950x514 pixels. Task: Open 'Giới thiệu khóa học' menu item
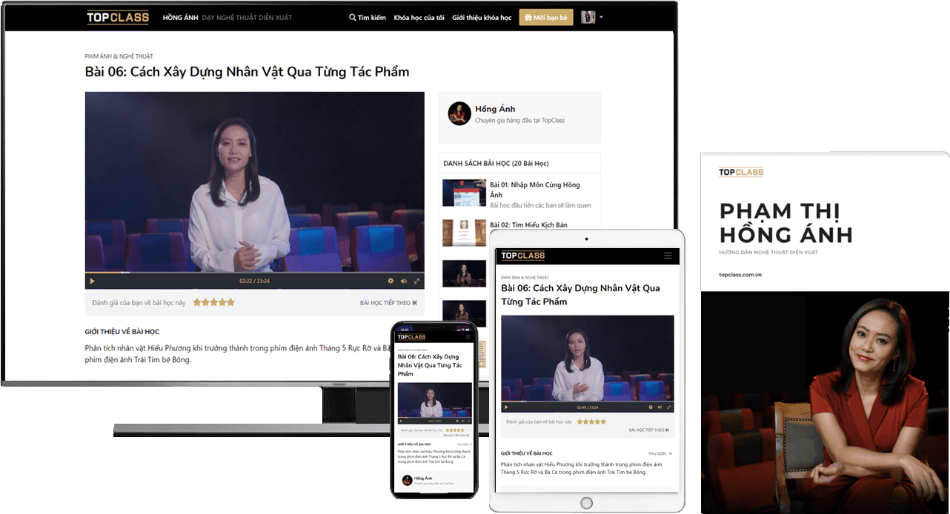point(481,18)
